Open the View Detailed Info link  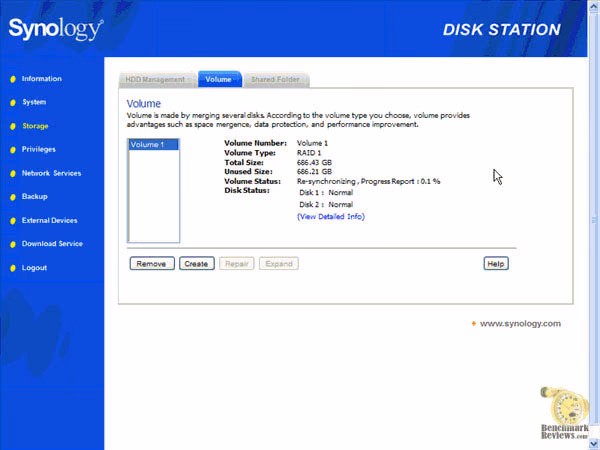pos(331,217)
